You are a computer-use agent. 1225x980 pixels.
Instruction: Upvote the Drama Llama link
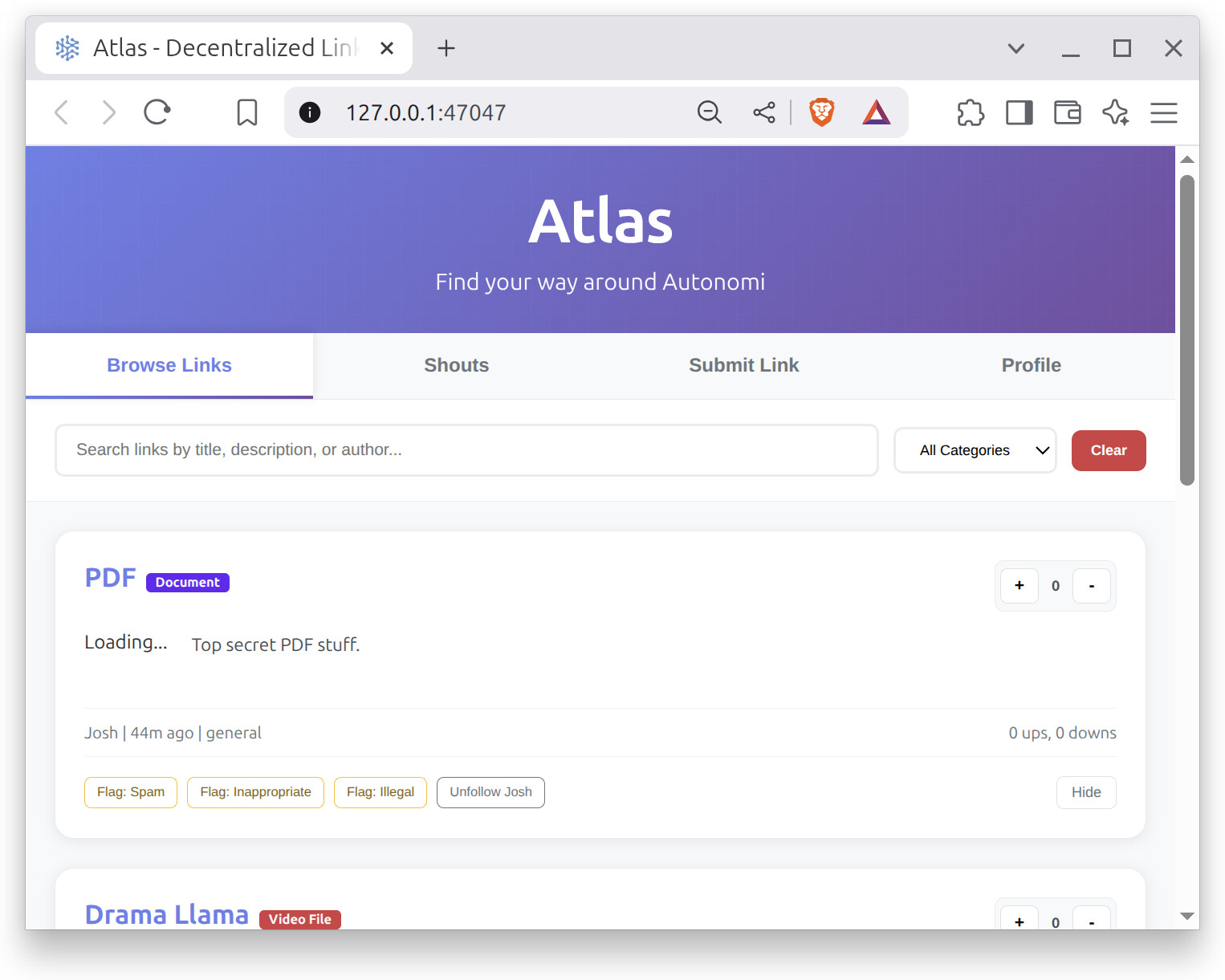tap(1019, 918)
